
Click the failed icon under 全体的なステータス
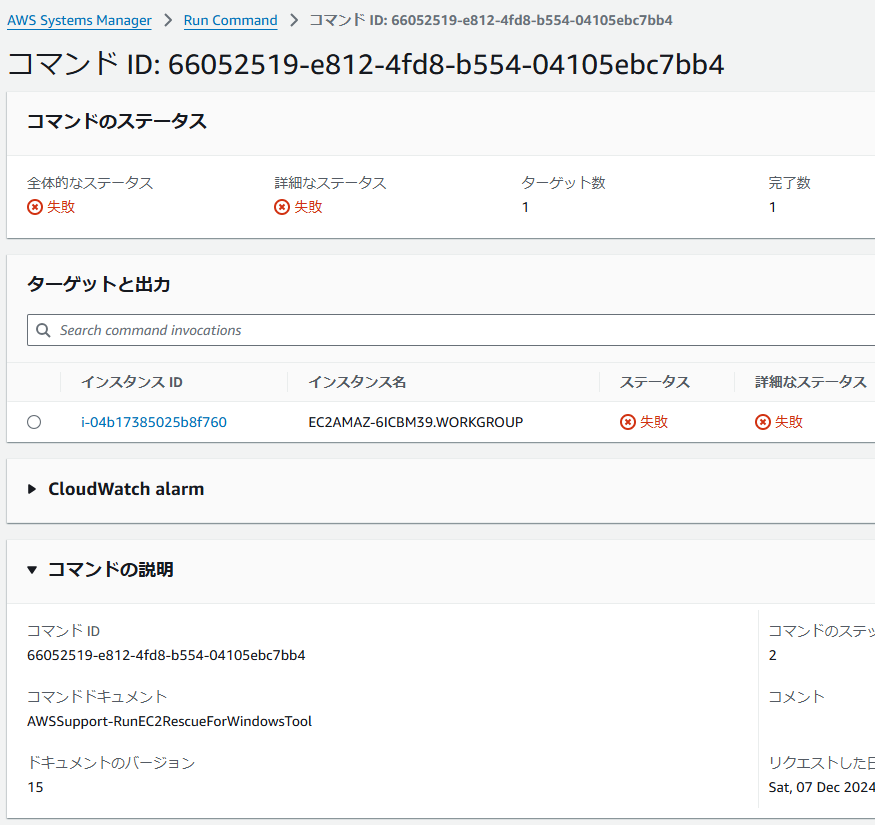pos(35,207)
